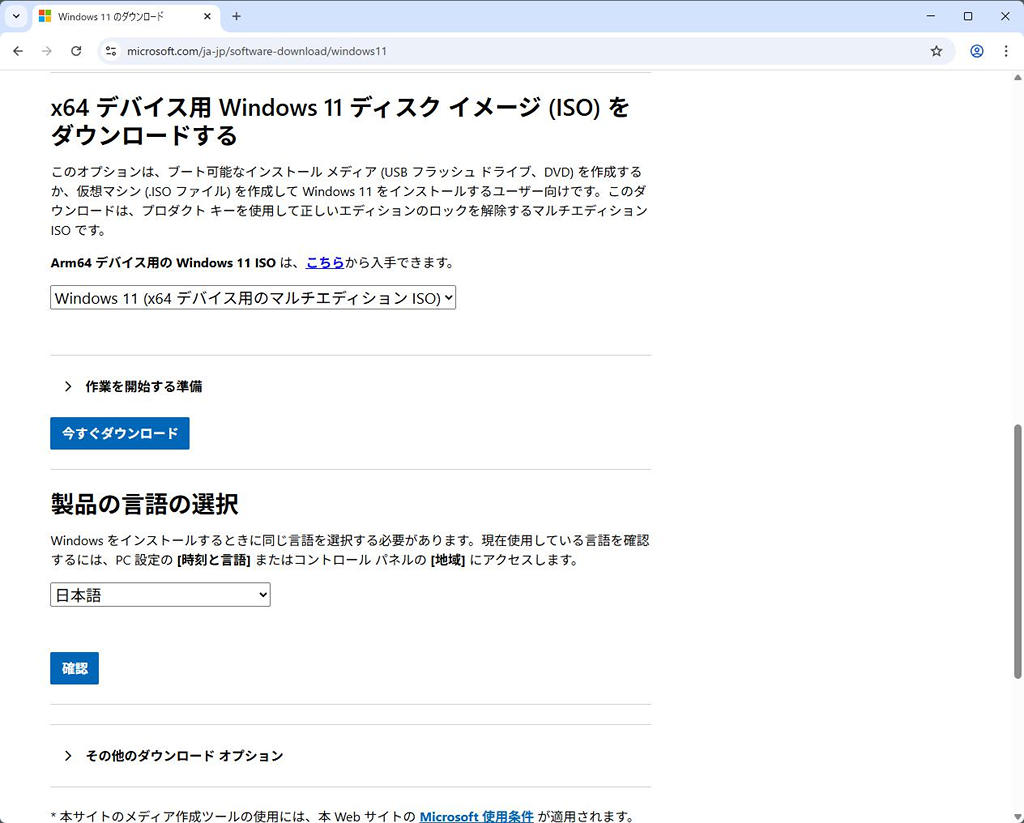Open the 日本語 language dropdown
Viewport: 1024px width, 823px height.
coord(160,595)
